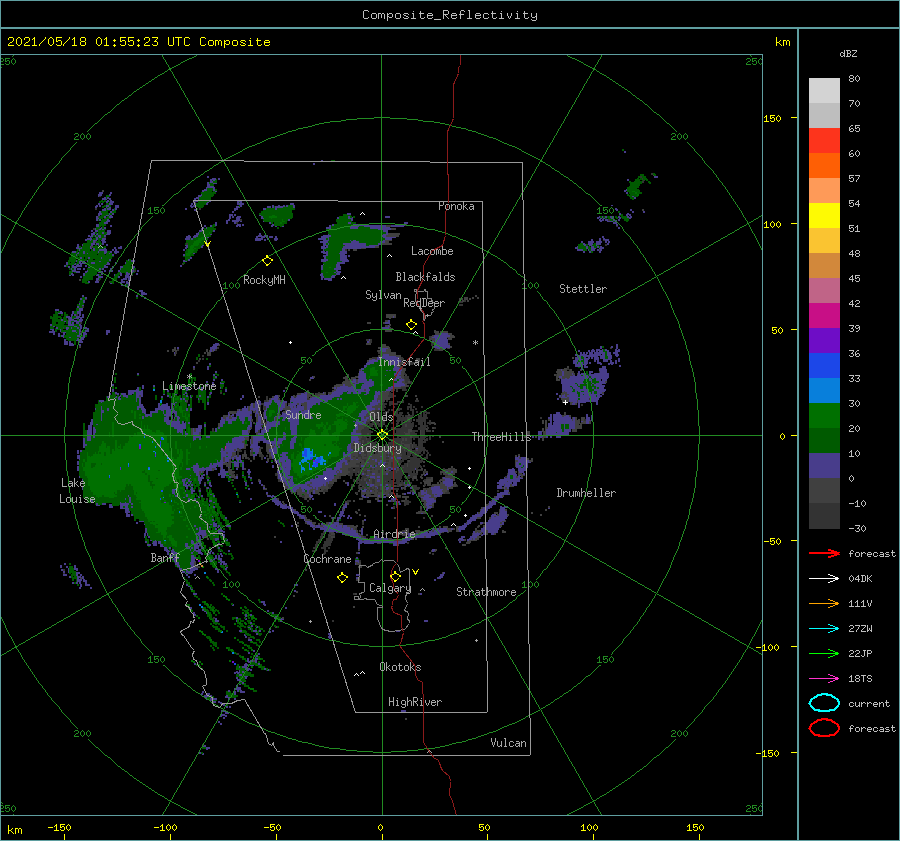
Task: Click the dBZ legend heading
Action: (x=848, y=54)
